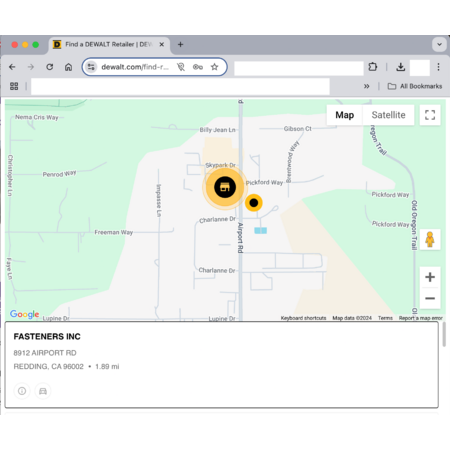Click the REDDING, CA 96002 text

[49, 367]
